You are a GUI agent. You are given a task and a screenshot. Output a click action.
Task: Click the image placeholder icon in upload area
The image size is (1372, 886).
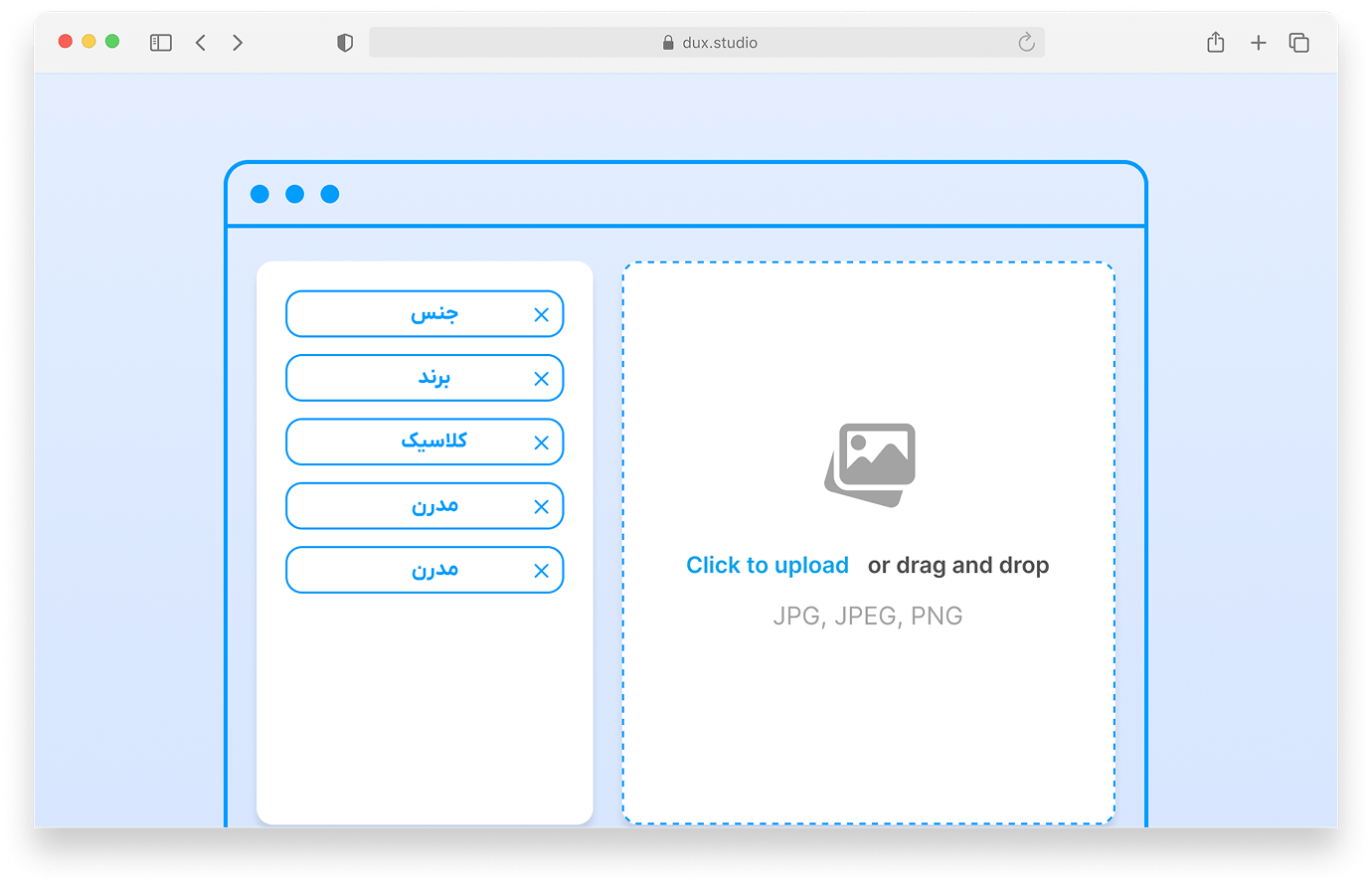click(870, 464)
